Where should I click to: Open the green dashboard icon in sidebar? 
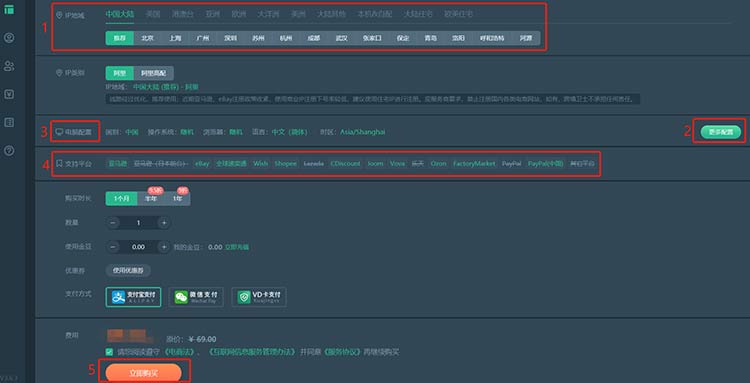(x=9, y=9)
